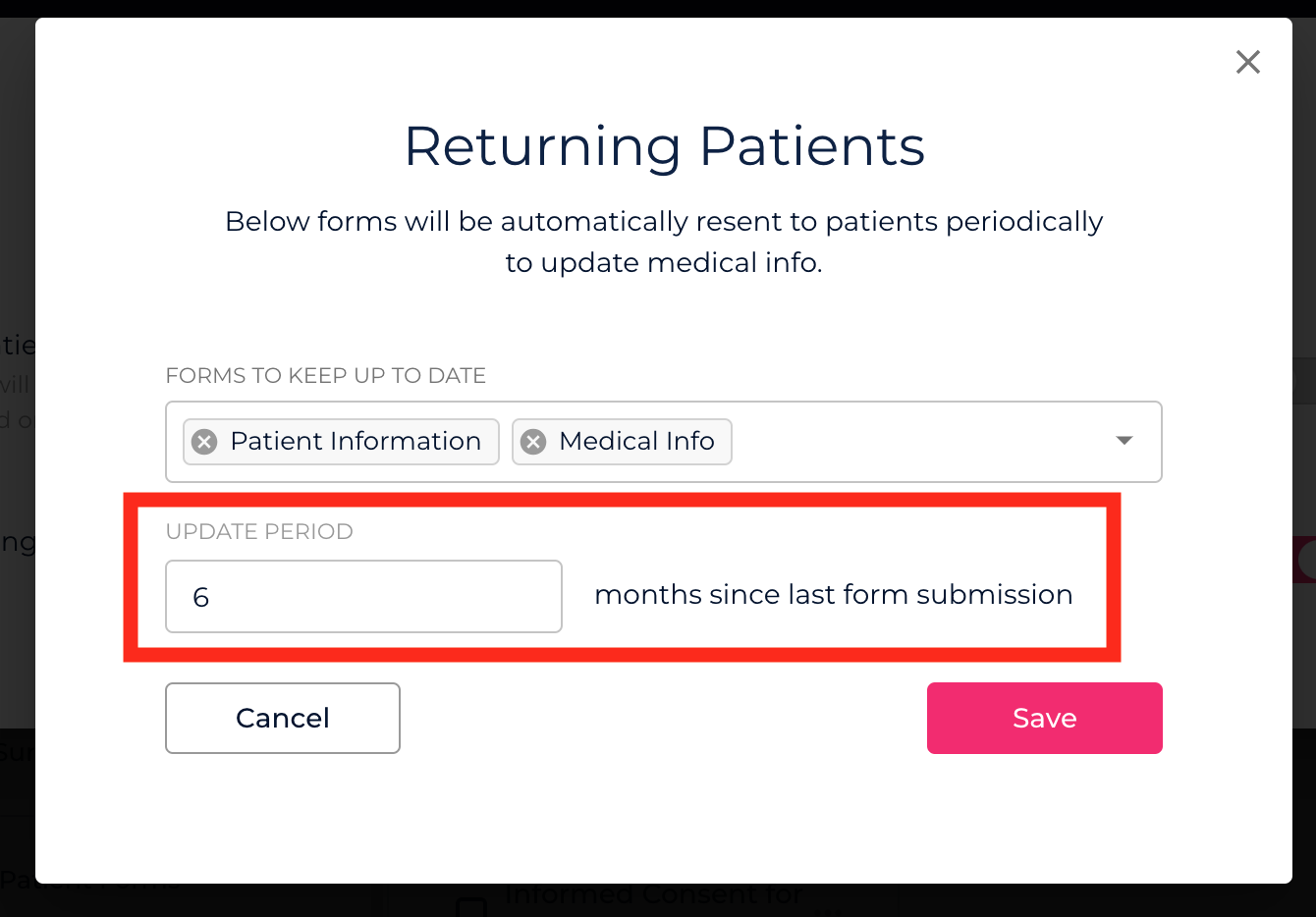Viewport: 1316px width, 917px height.
Task: Click the 'Informed Consent for' text behind dialog
Action: pyautogui.click(x=653, y=895)
